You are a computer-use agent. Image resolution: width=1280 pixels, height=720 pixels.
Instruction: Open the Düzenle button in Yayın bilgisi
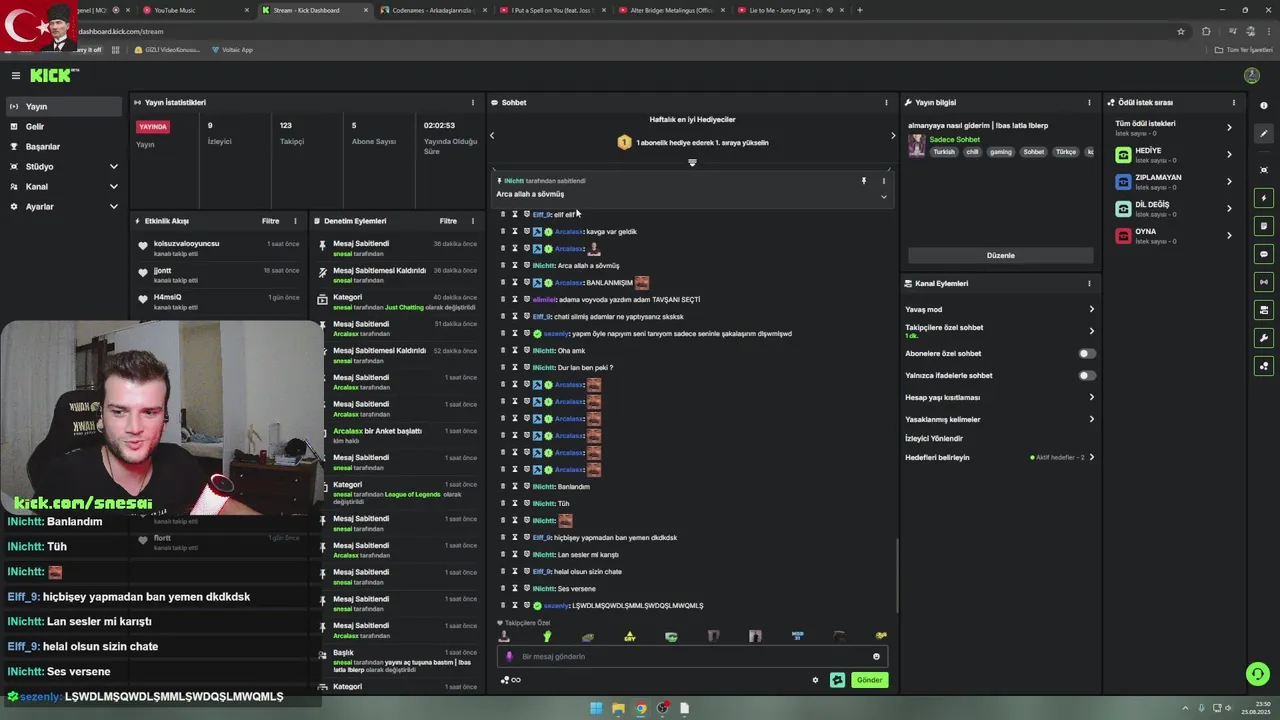point(1000,255)
